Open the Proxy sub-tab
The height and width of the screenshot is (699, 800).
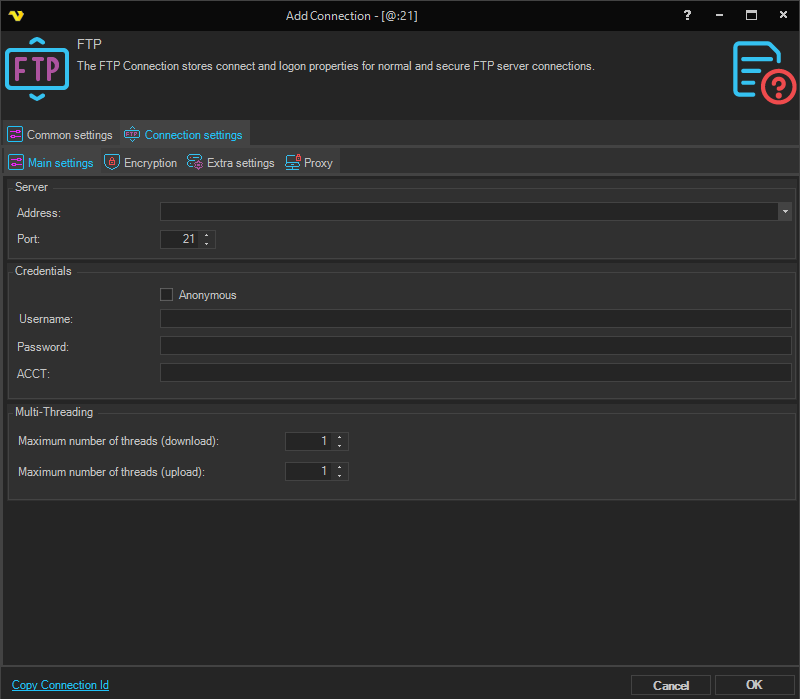pyautogui.click(x=309, y=163)
